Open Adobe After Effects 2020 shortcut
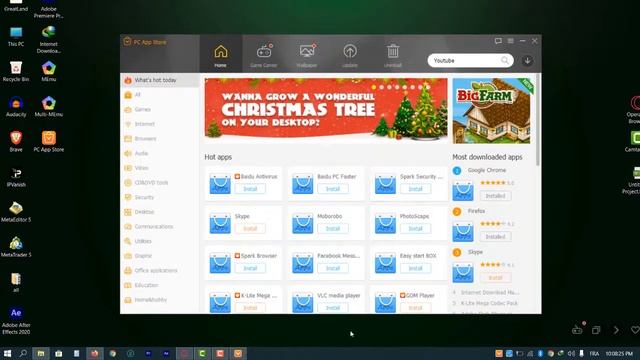 16,320
